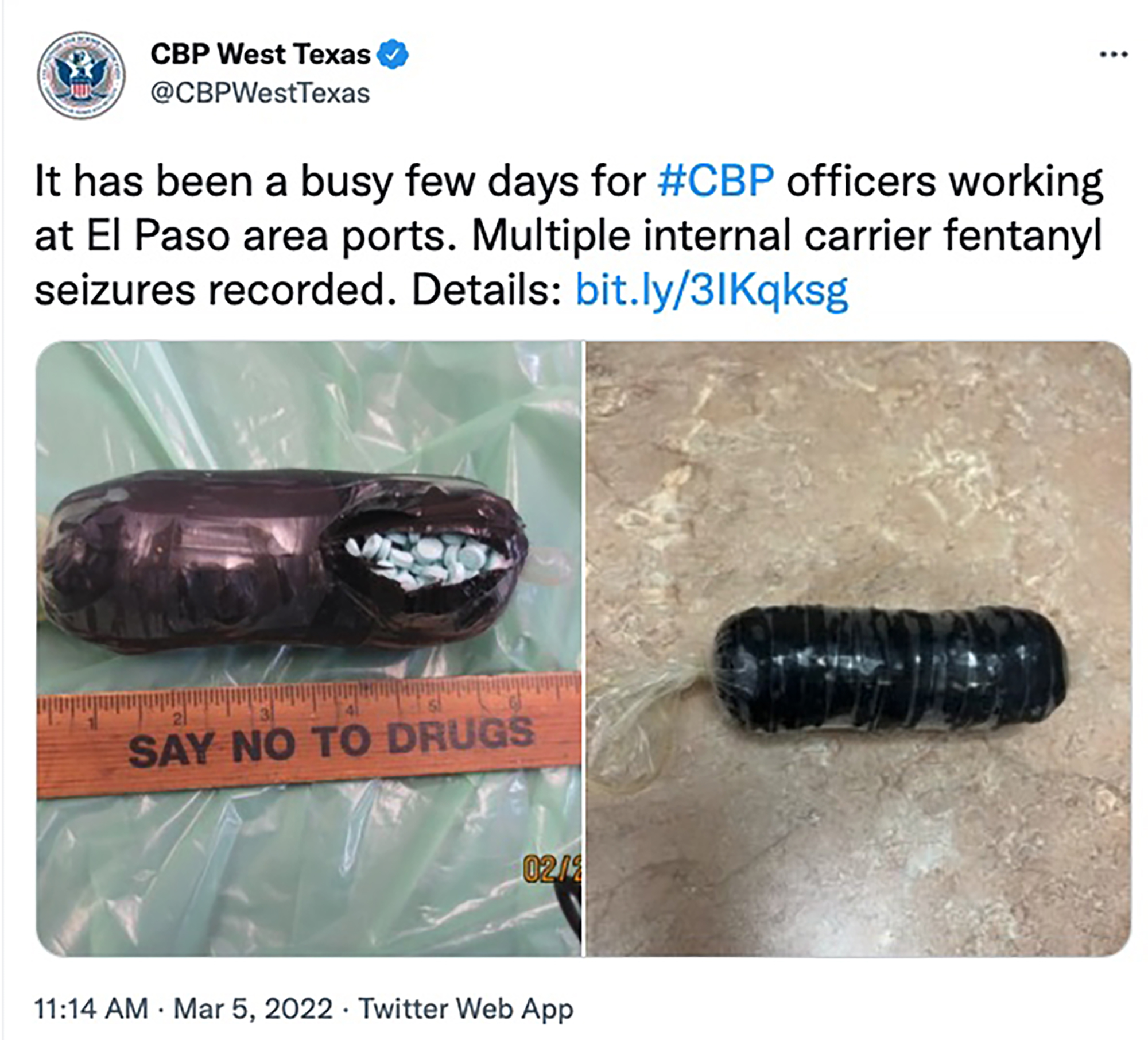Open the CBP West Texas profile avatar
This screenshot has height=1040, width=1148.
(81, 75)
